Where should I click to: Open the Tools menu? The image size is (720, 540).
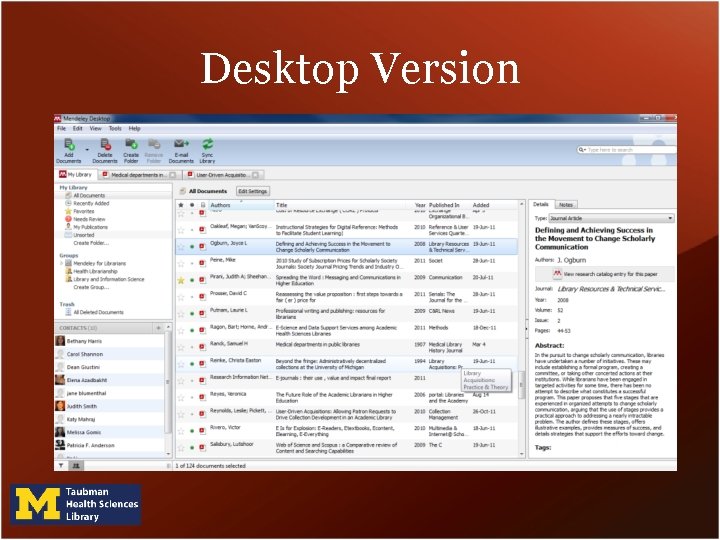(115, 129)
